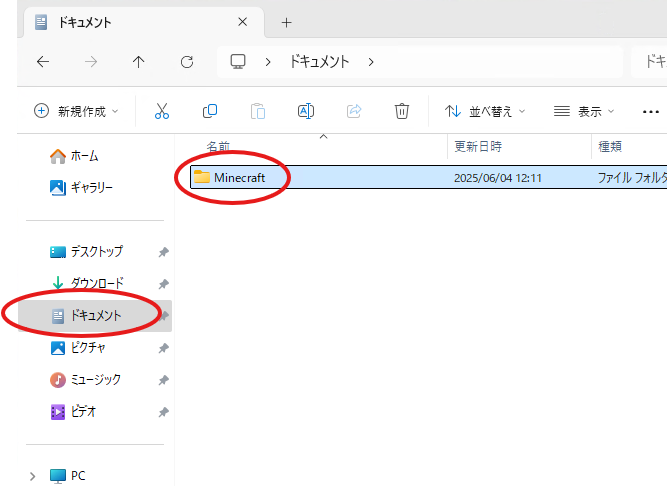
Task: Click the Copy icon
Action: click(x=210, y=111)
